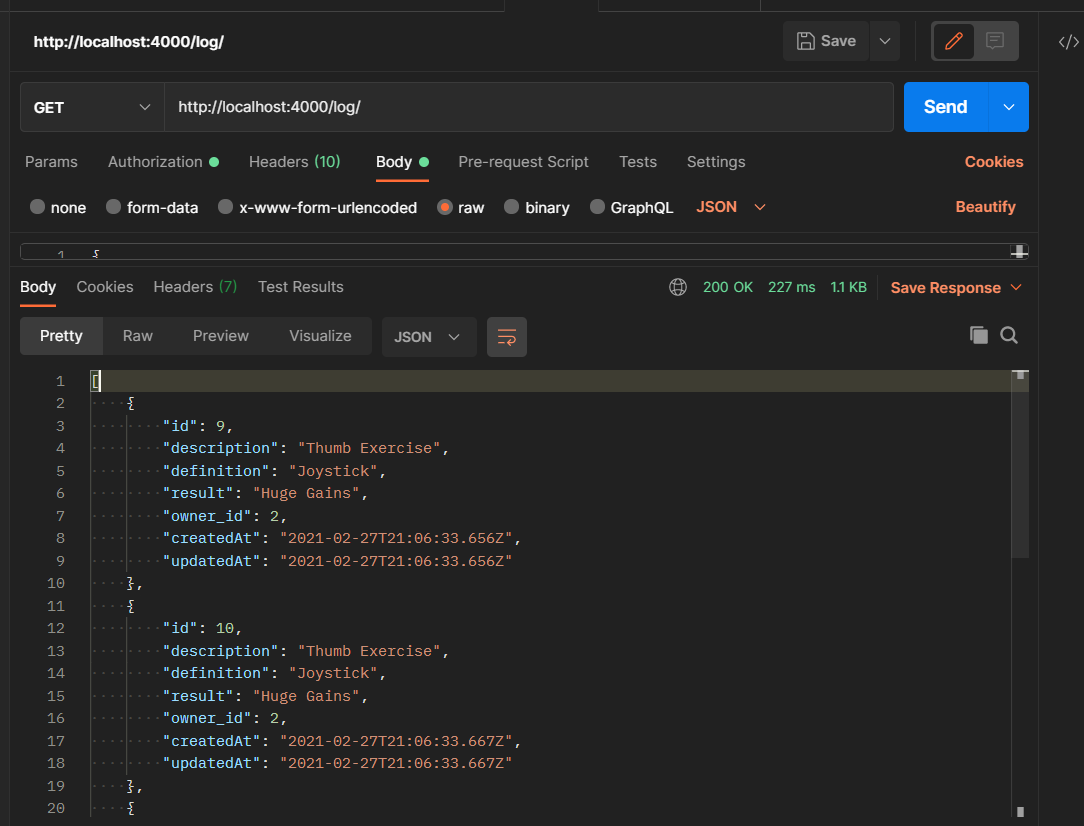The height and width of the screenshot is (826, 1084).
Task: Click Beautify to format the JSON body
Action: point(985,207)
